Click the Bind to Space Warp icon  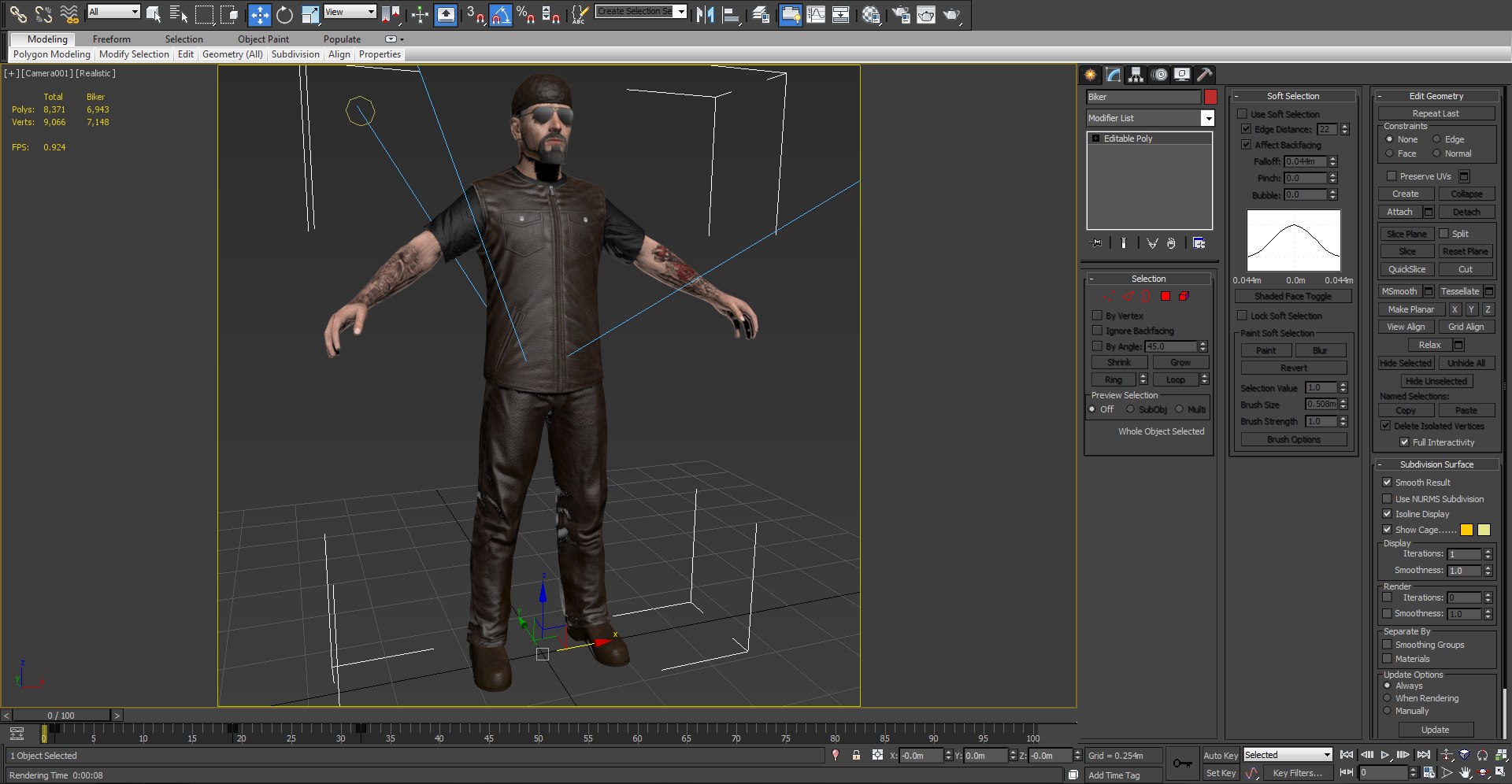pos(69,13)
